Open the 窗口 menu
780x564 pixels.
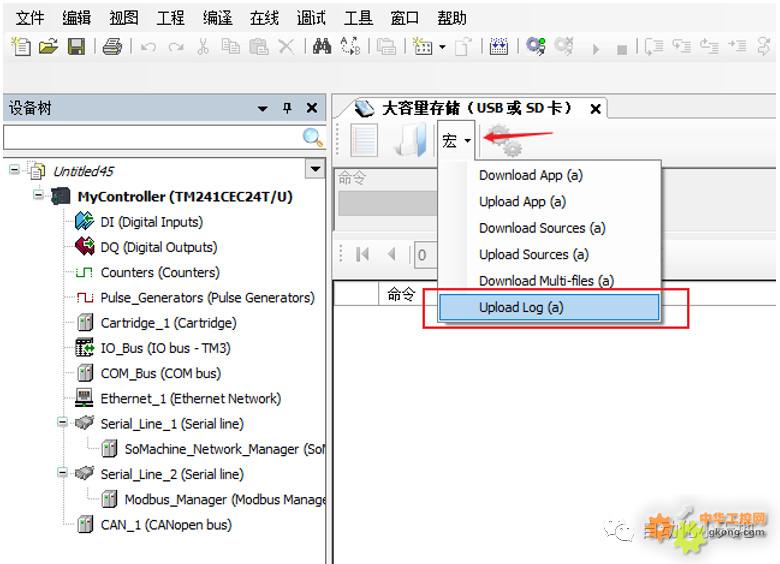(404, 18)
